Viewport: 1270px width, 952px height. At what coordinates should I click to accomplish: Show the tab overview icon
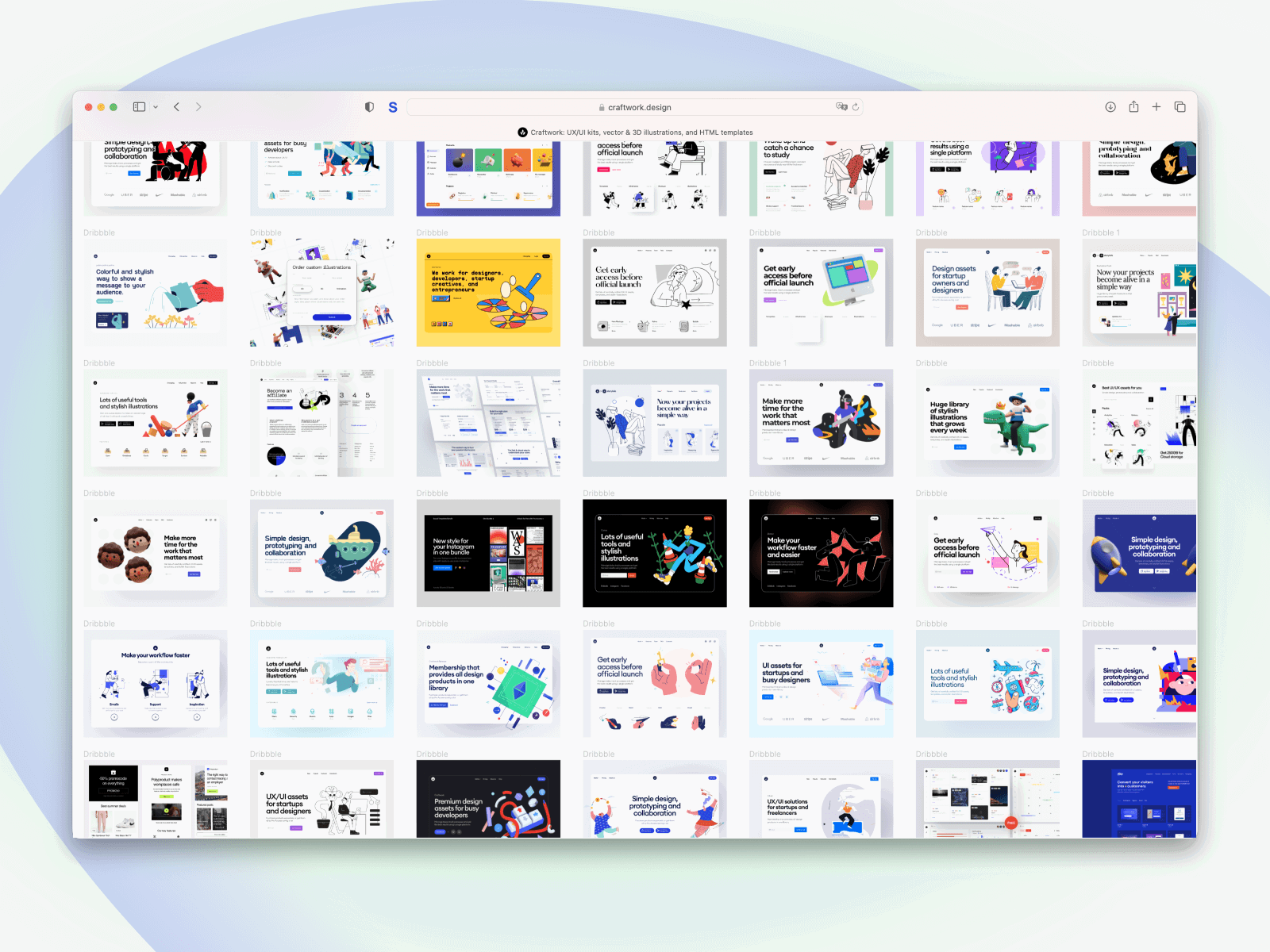coord(1180,107)
